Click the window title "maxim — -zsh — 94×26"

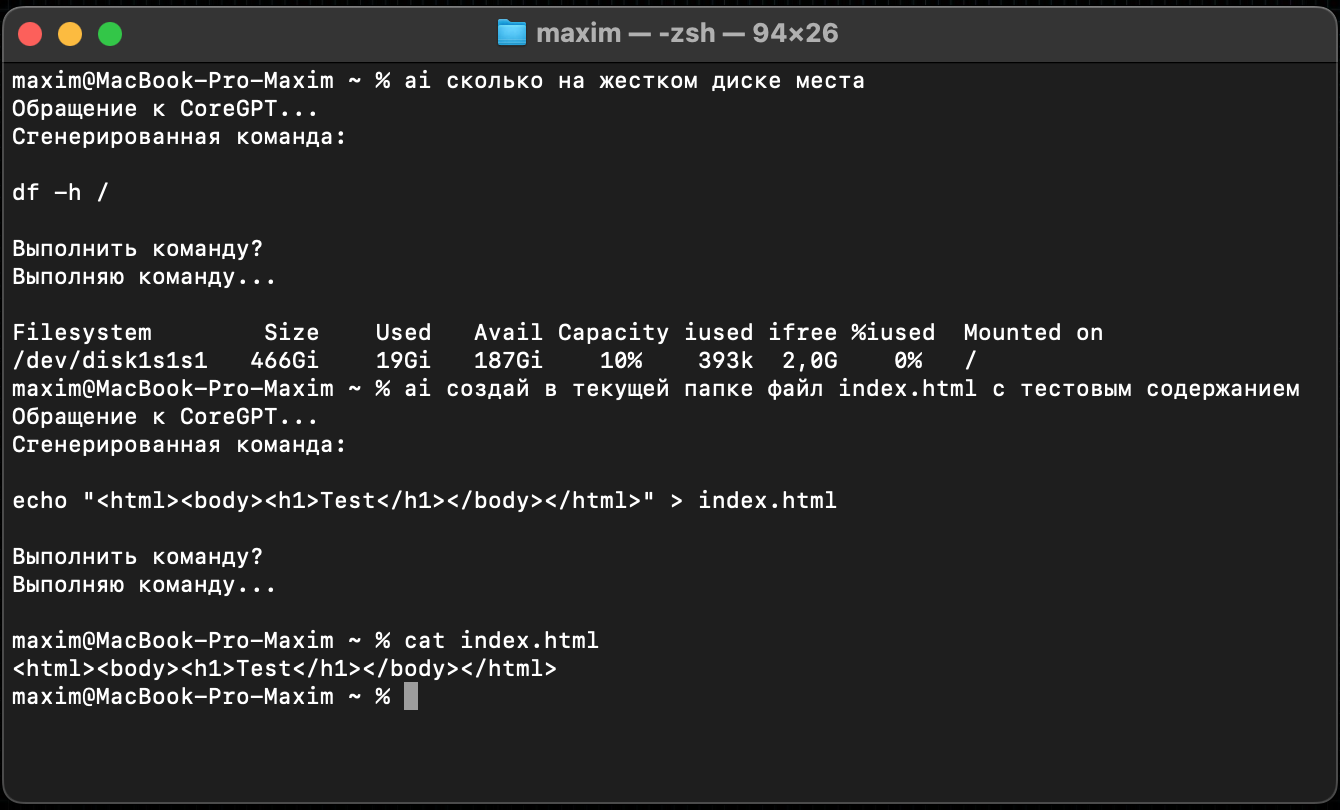(687, 33)
